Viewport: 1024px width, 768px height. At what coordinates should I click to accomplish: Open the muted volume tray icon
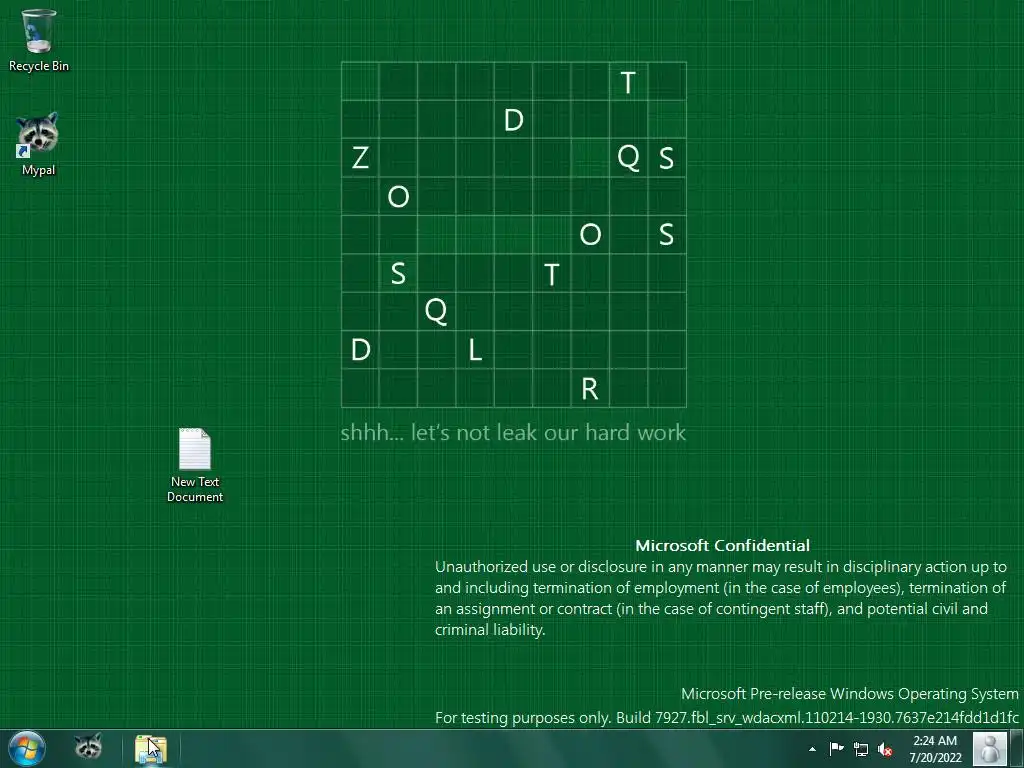point(885,749)
